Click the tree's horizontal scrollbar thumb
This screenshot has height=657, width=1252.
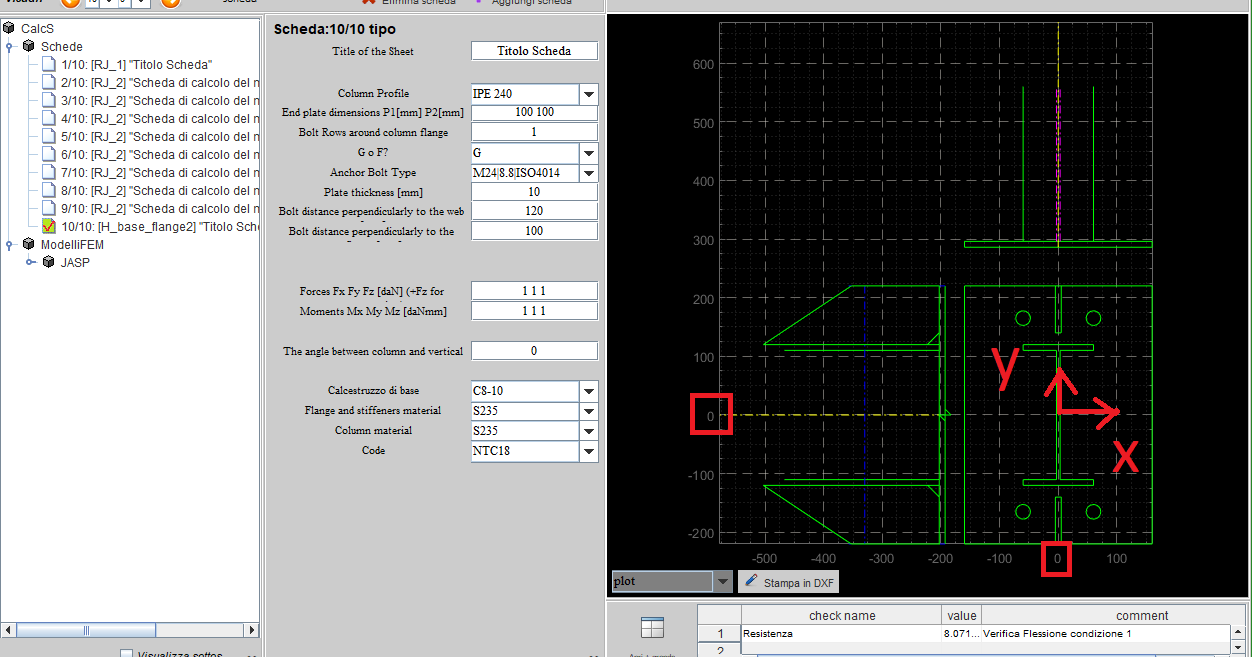point(85,630)
